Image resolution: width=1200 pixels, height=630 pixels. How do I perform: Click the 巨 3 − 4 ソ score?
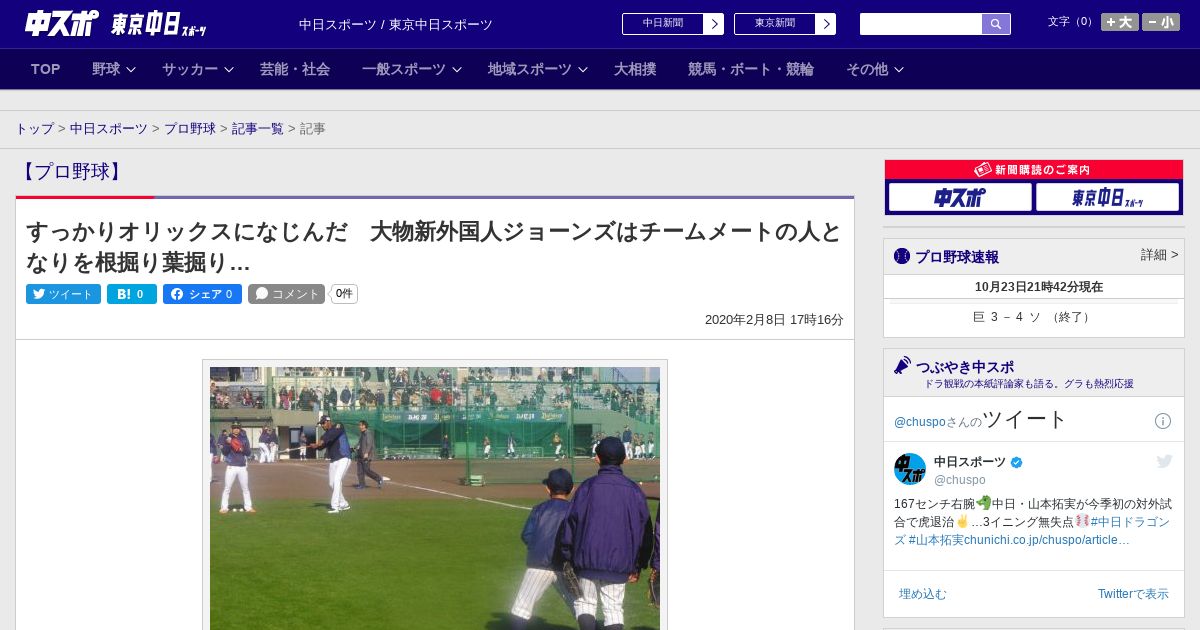(1033, 317)
